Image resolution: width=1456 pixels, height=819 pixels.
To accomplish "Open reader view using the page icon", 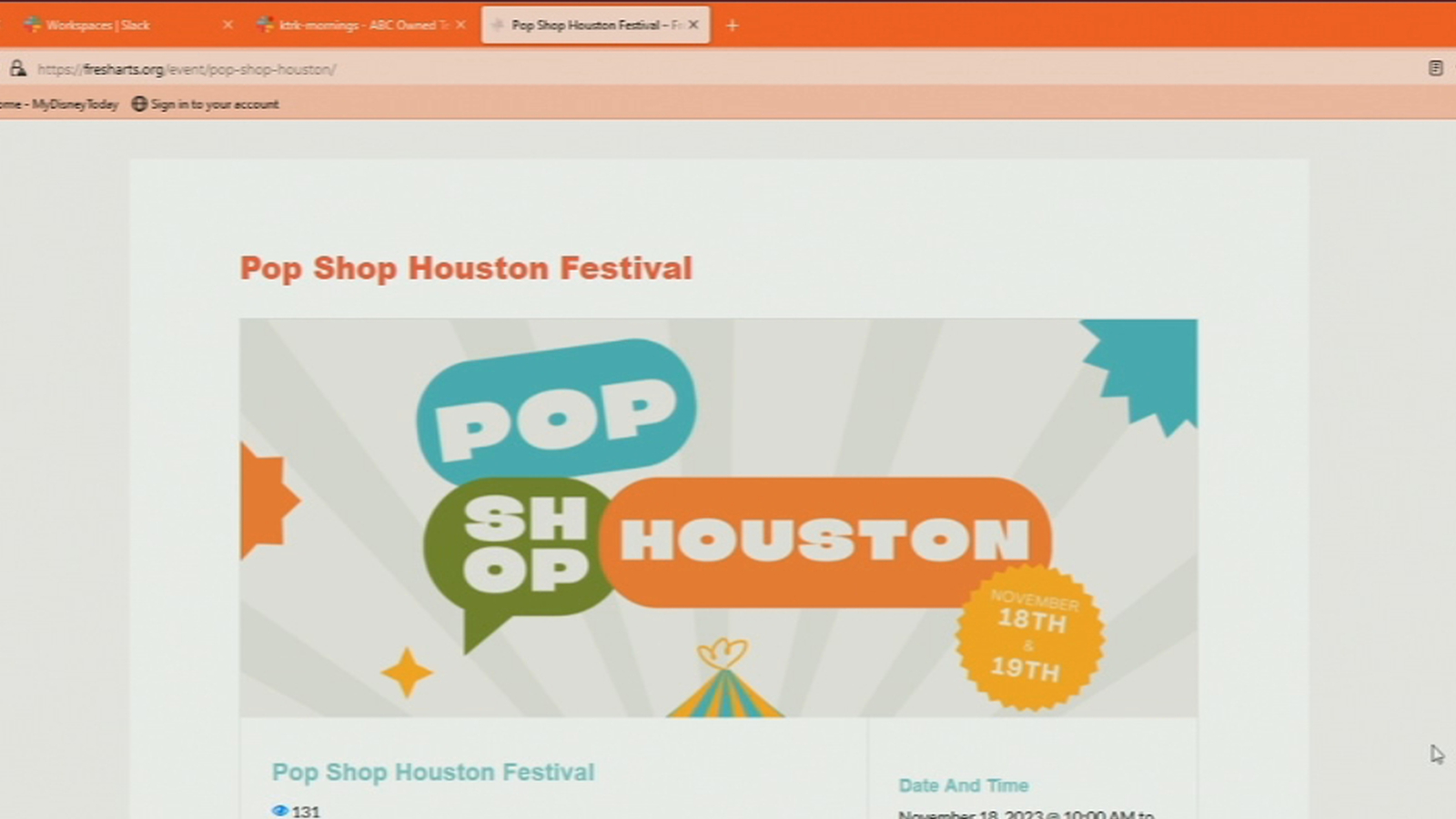I will coord(1436,67).
